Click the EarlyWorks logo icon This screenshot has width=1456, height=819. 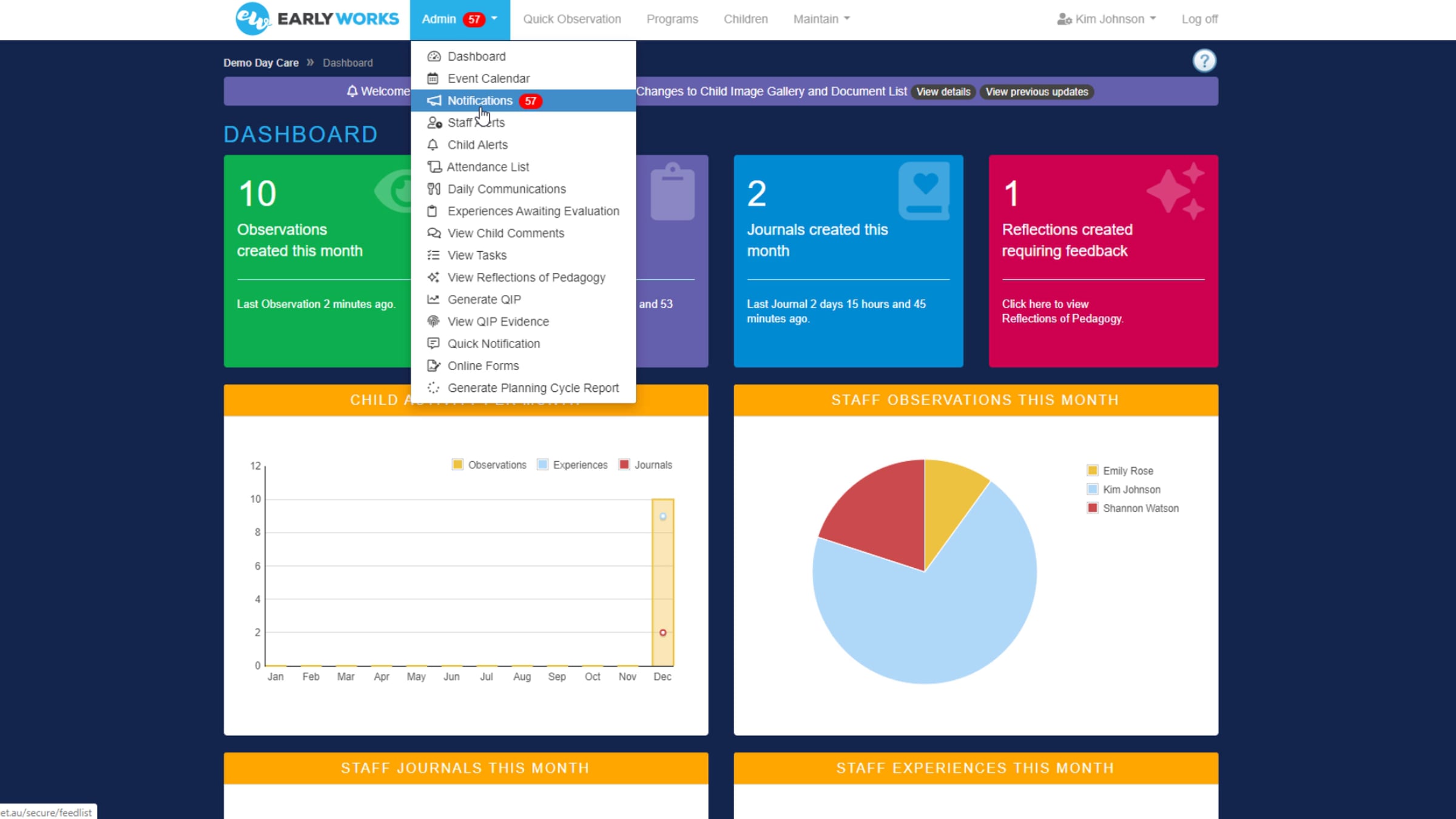click(x=253, y=18)
